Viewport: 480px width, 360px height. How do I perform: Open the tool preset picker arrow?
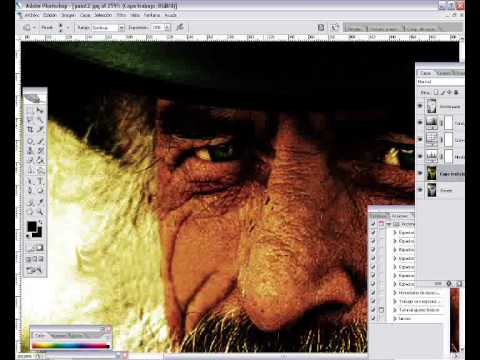(x=35, y=28)
